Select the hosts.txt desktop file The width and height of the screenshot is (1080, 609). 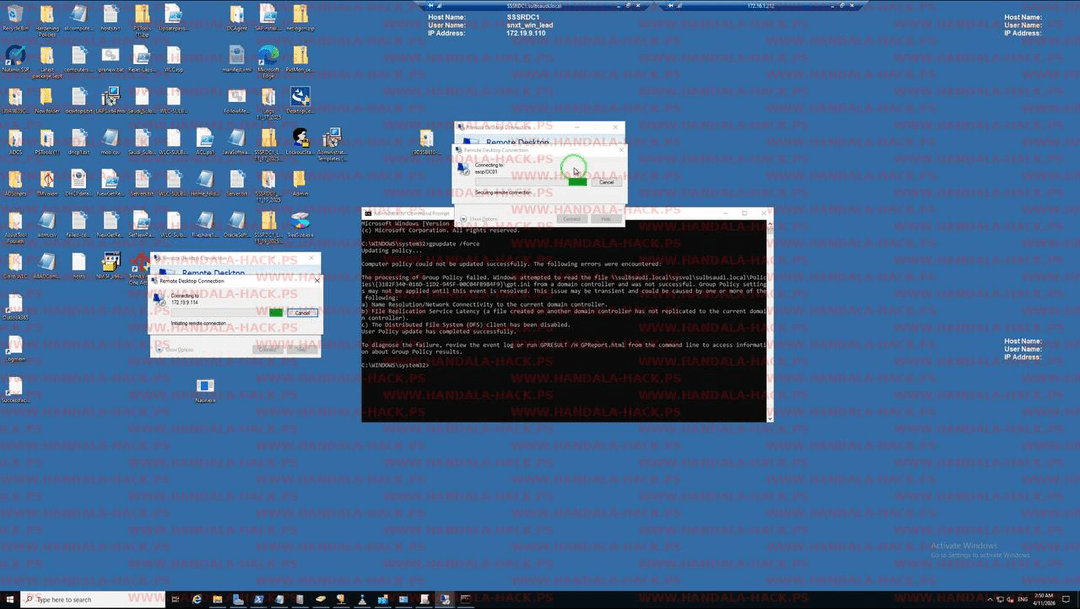[x=110, y=18]
